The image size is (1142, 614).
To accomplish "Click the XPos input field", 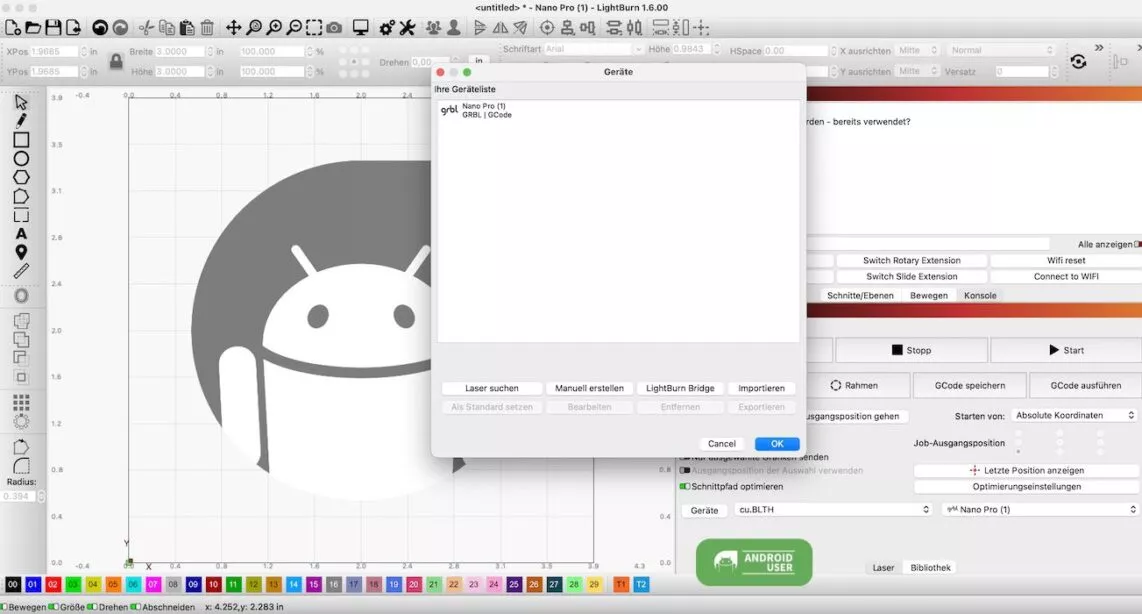I will [55, 51].
